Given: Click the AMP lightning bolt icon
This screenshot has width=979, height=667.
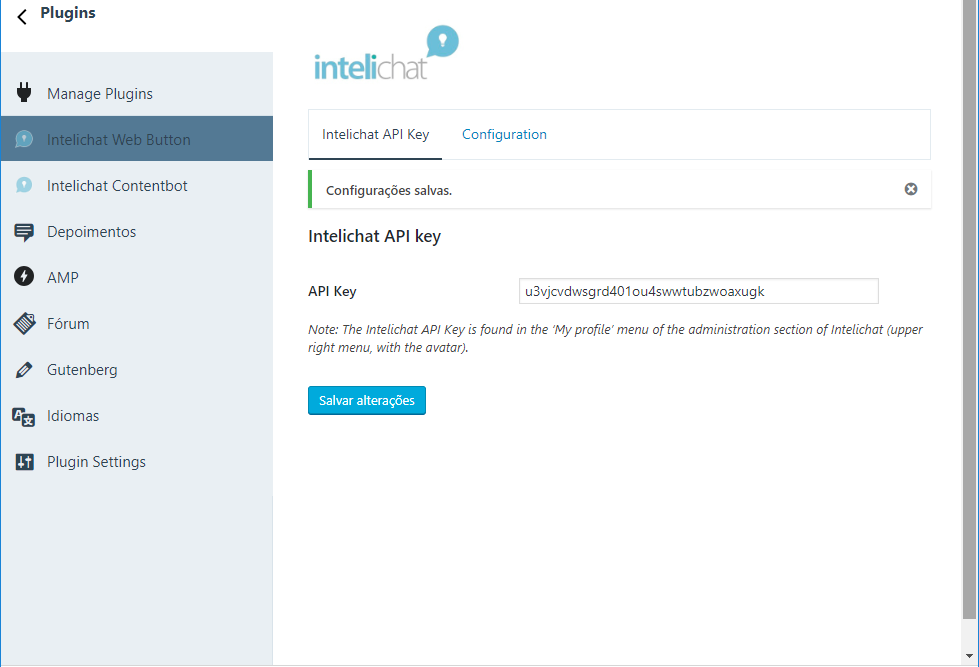Looking at the screenshot, I should (x=25, y=278).
